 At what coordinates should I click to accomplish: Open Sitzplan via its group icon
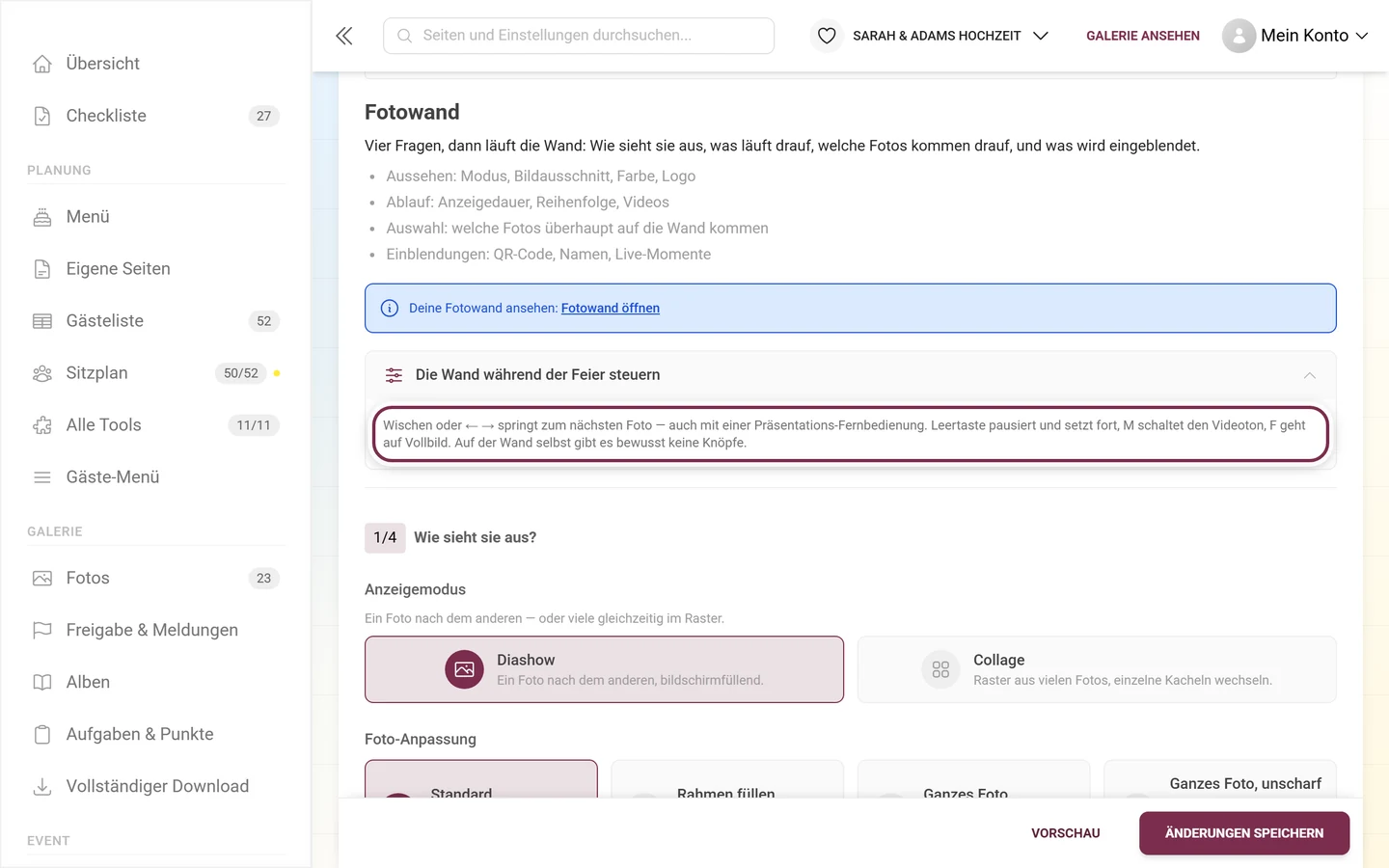click(42, 373)
